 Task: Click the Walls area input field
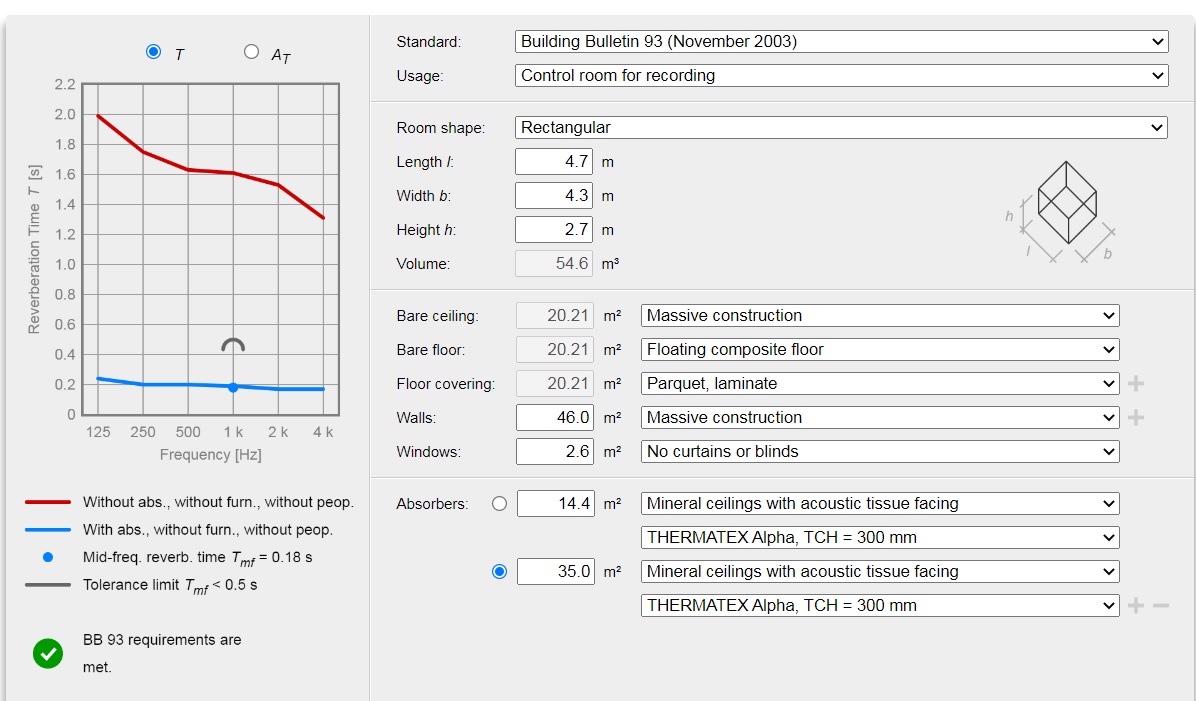(x=554, y=418)
